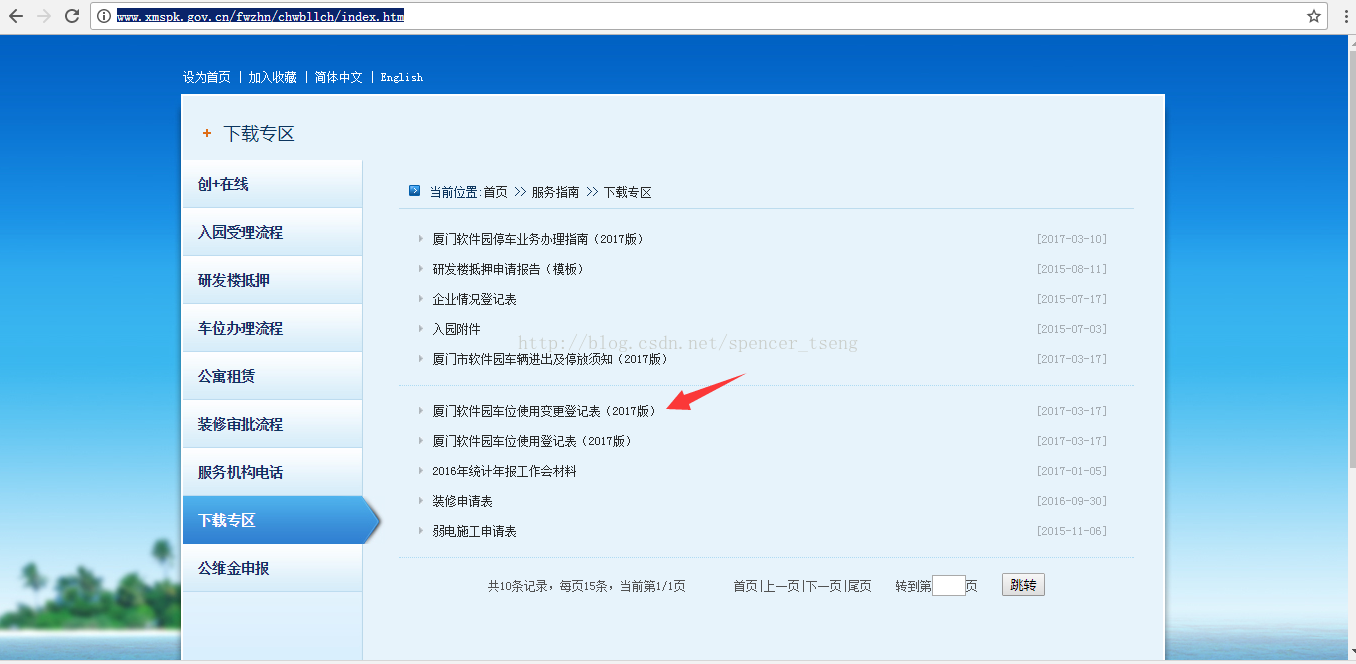This screenshot has height=664, width=1356.
Task: Click the orange plus before 下载专区 heading
Action: coord(207,133)
